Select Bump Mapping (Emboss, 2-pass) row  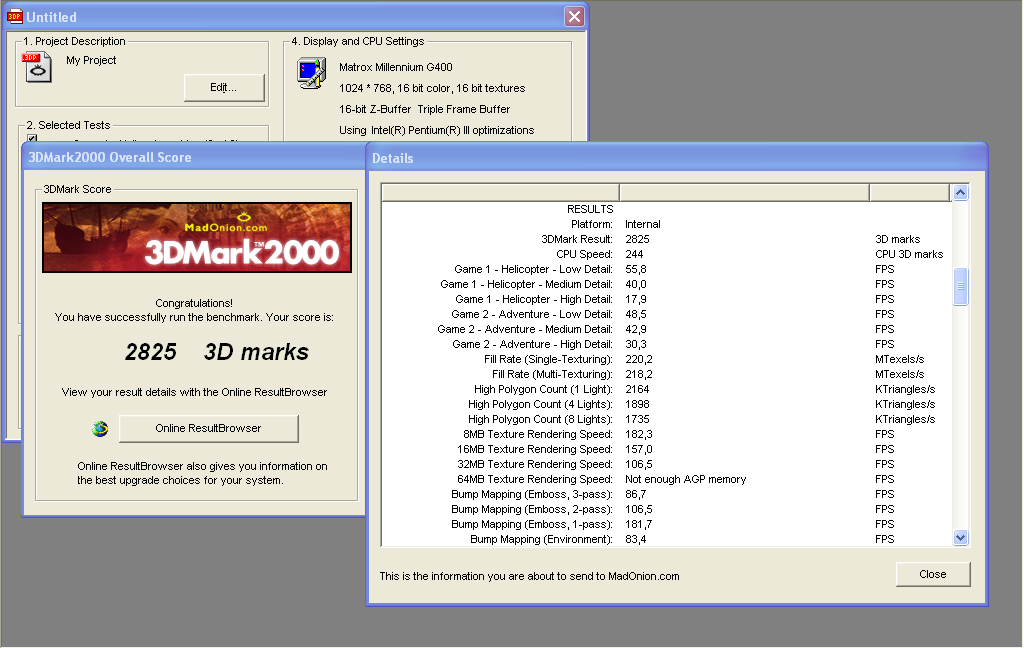tap(666, 510)
